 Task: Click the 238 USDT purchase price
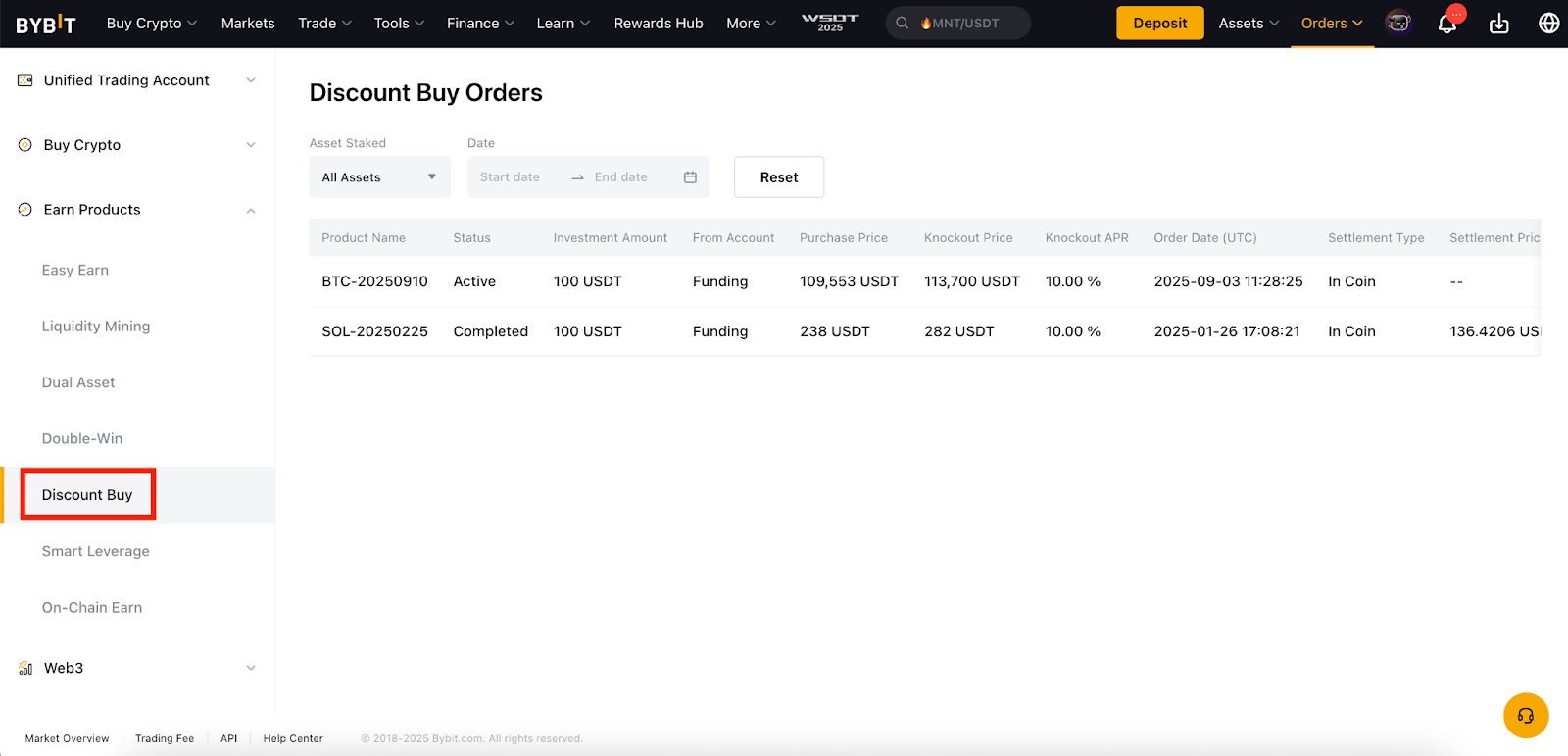(x=835, y=331)
